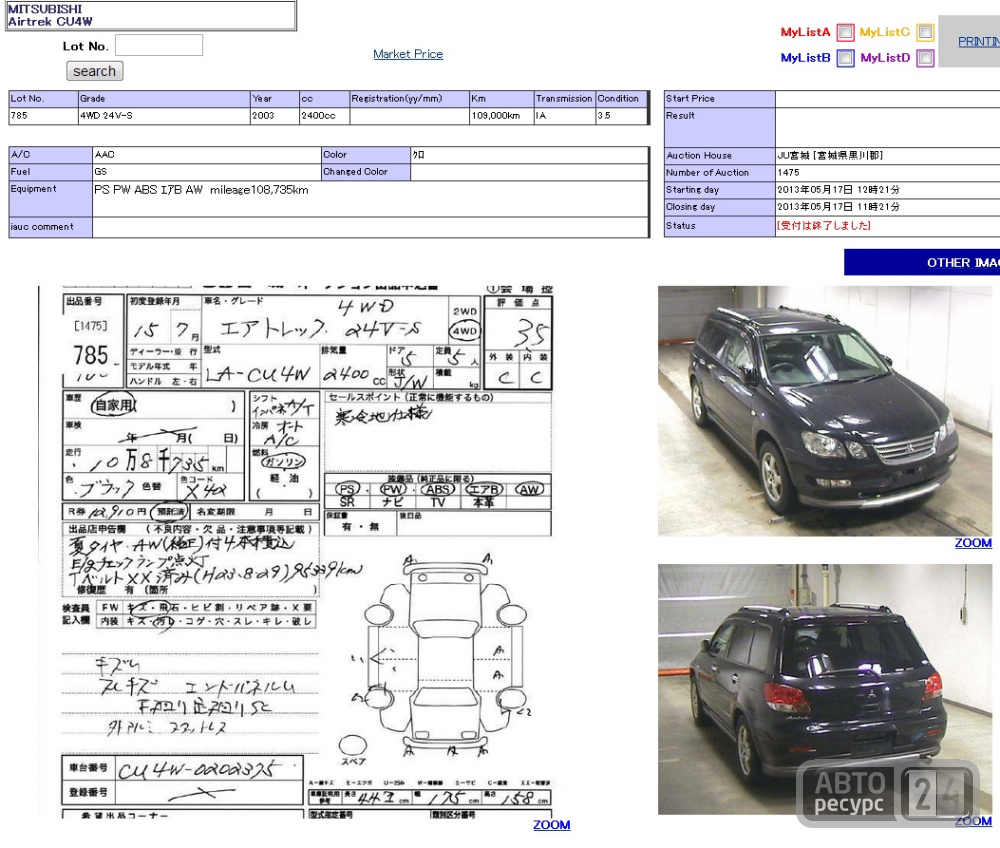The width and height of the screenshot is (1000, 848).
Task: Click the Changed Color label cell
Action: (x=366, y=172)
